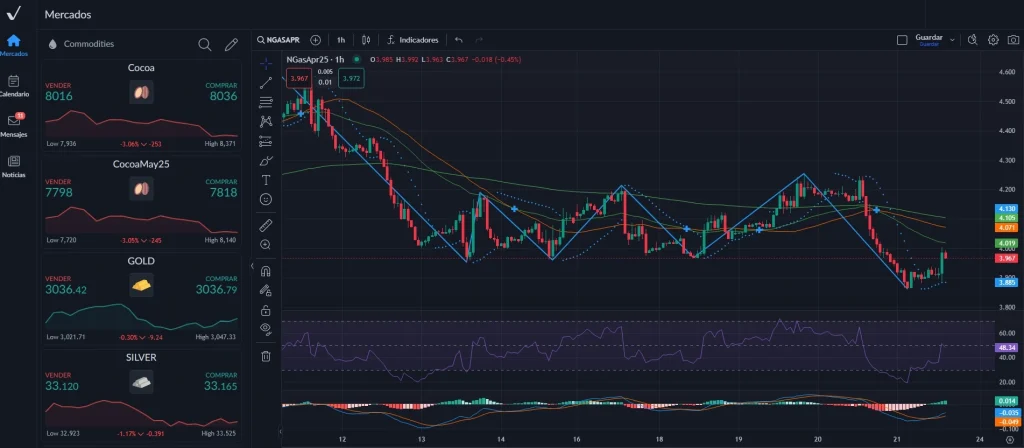Image resolution: width=1024 pixels, height=448 pixels.
Task: Hide all drawings with eye icon
Action: [x=266, y=328]
